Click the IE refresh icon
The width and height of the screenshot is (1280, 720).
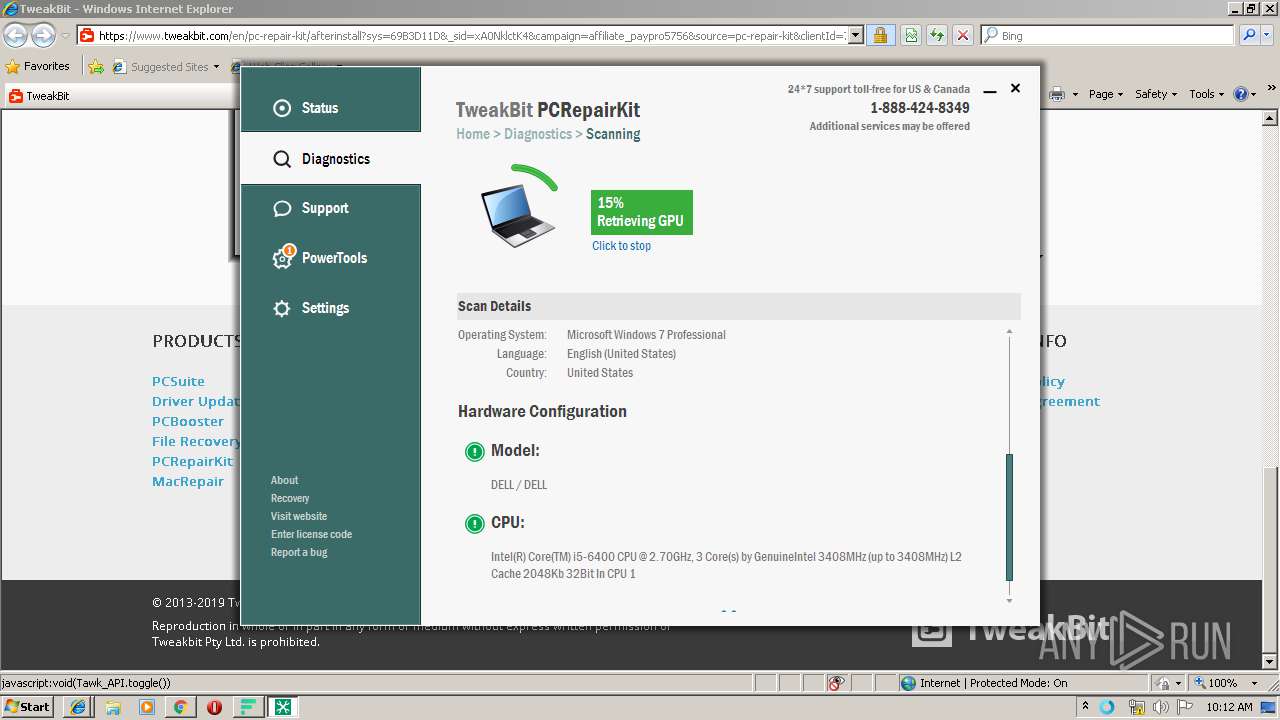click(x=937, y=35)
